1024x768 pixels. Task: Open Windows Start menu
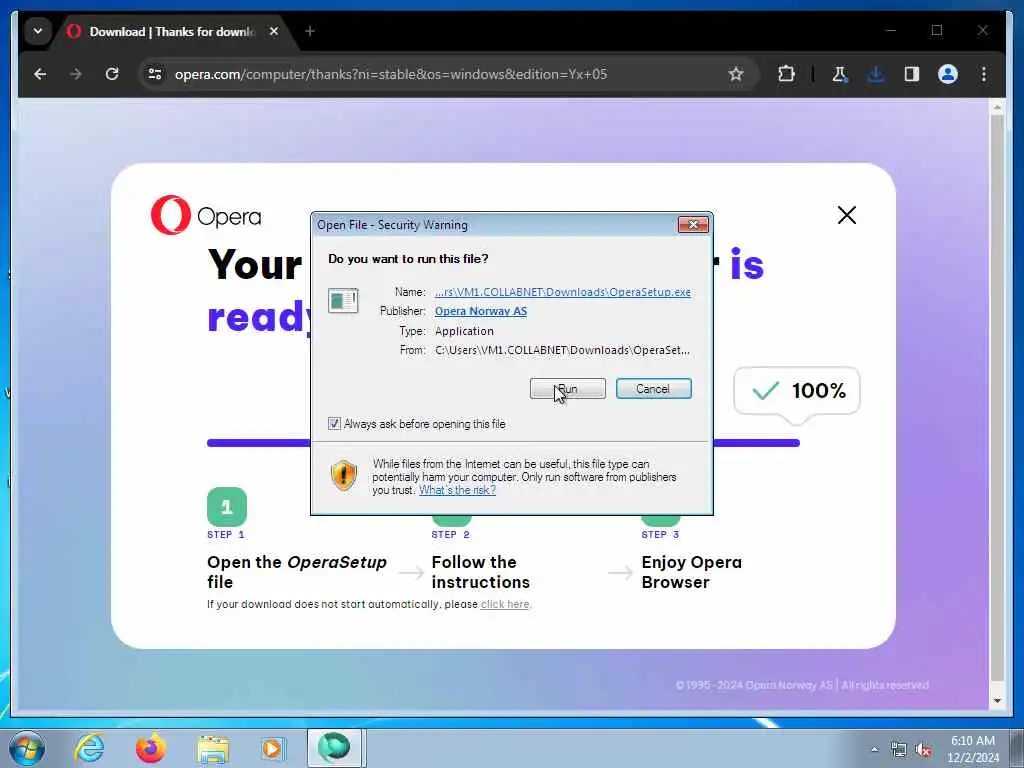(27, 748)
